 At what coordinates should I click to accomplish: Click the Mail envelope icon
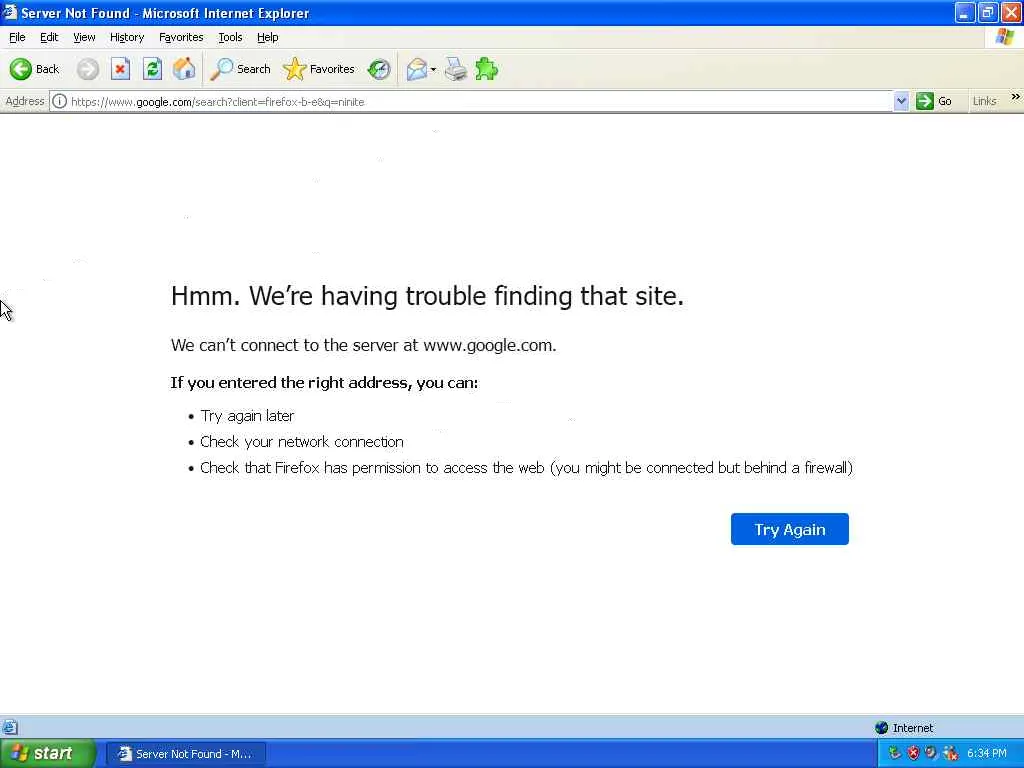tap(417, 69)
